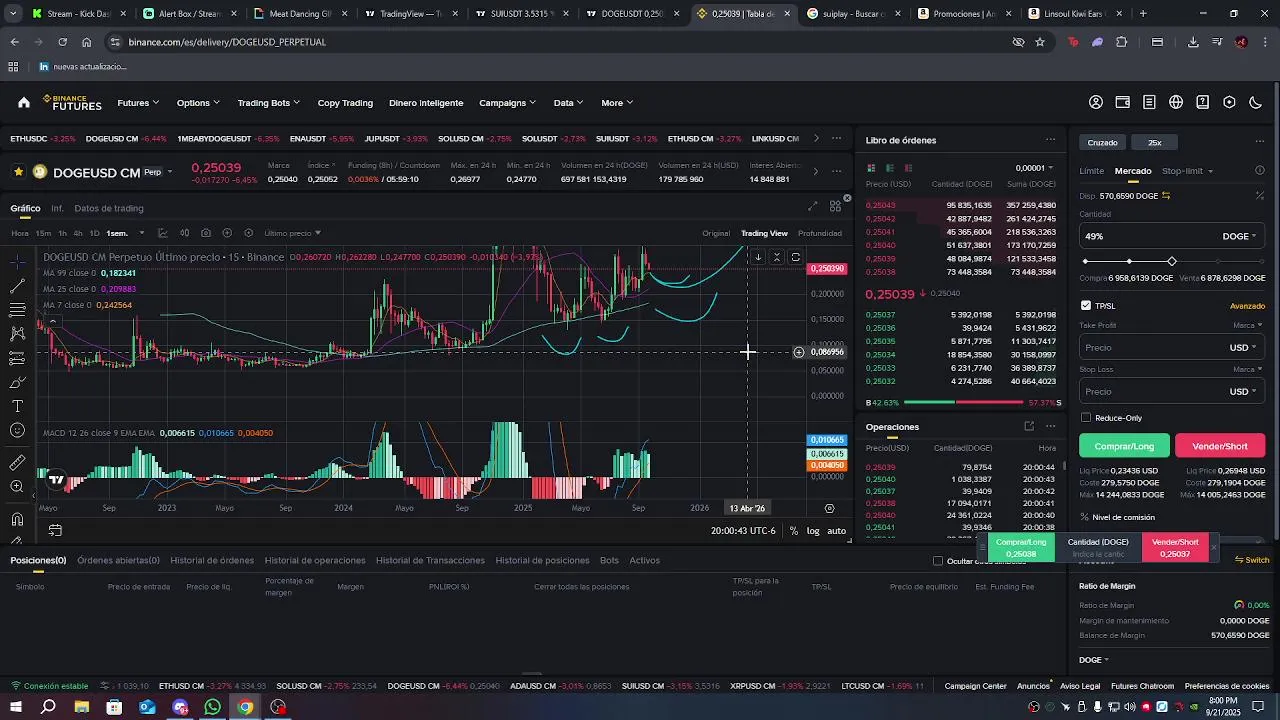Toggle the auto scale option
Screen dimensions: 1280x720
coord(837,531)
